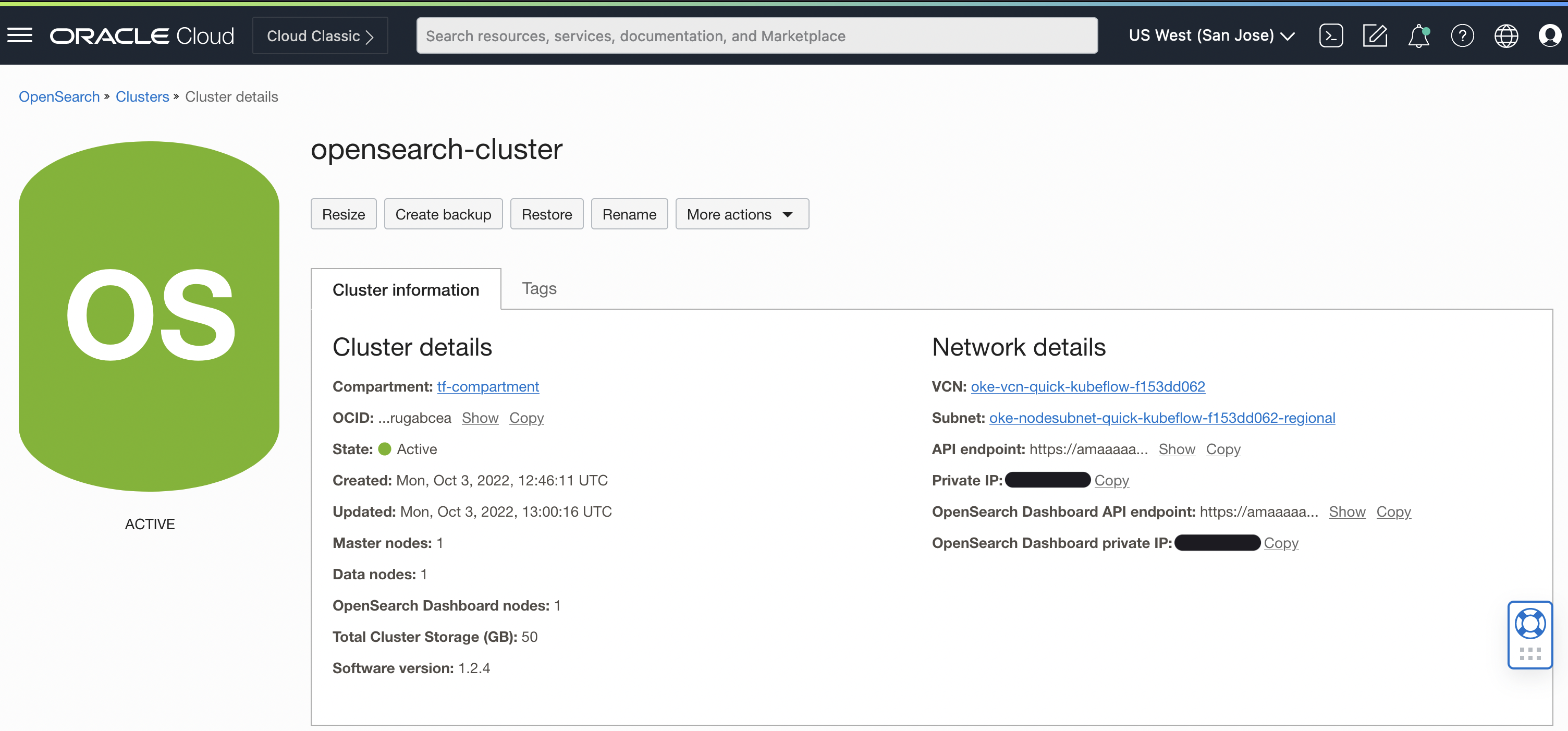Open the navigation hamburger menu
Screen dimensions: 1568x731
(19, 35)
